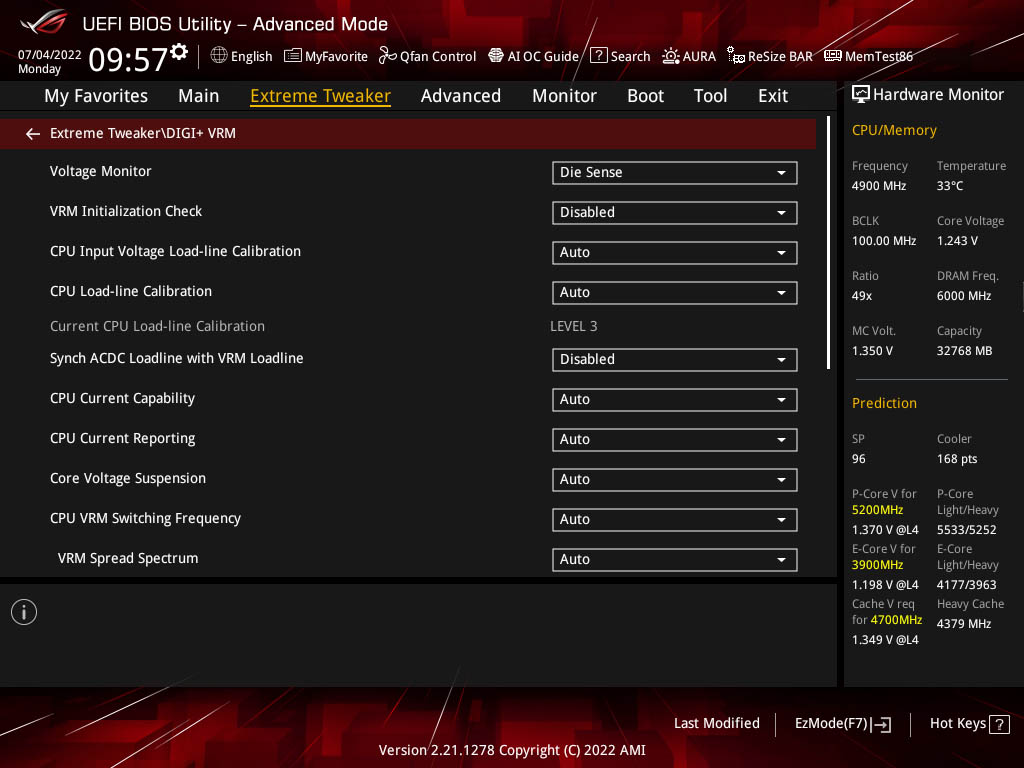Open Core Voltage Suspension dropdown
The width and height of the screenshot is (1024, 768).
coord(675,480)
